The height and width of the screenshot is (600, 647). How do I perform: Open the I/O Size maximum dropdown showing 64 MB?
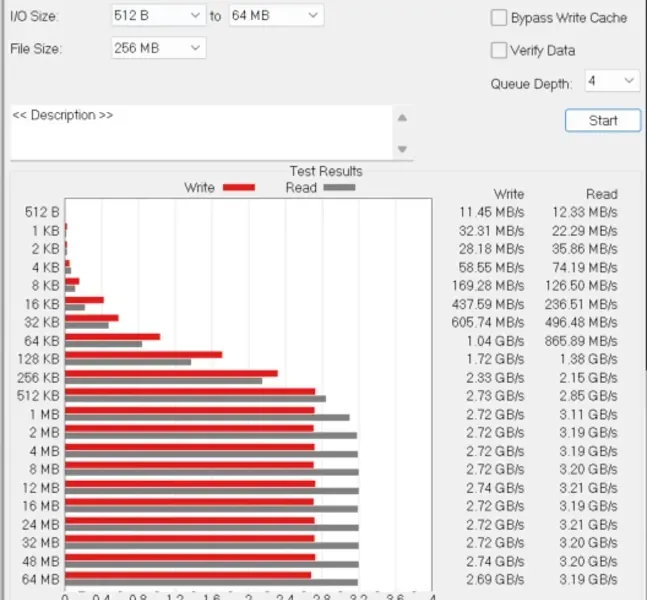click(x=276, y=16)
